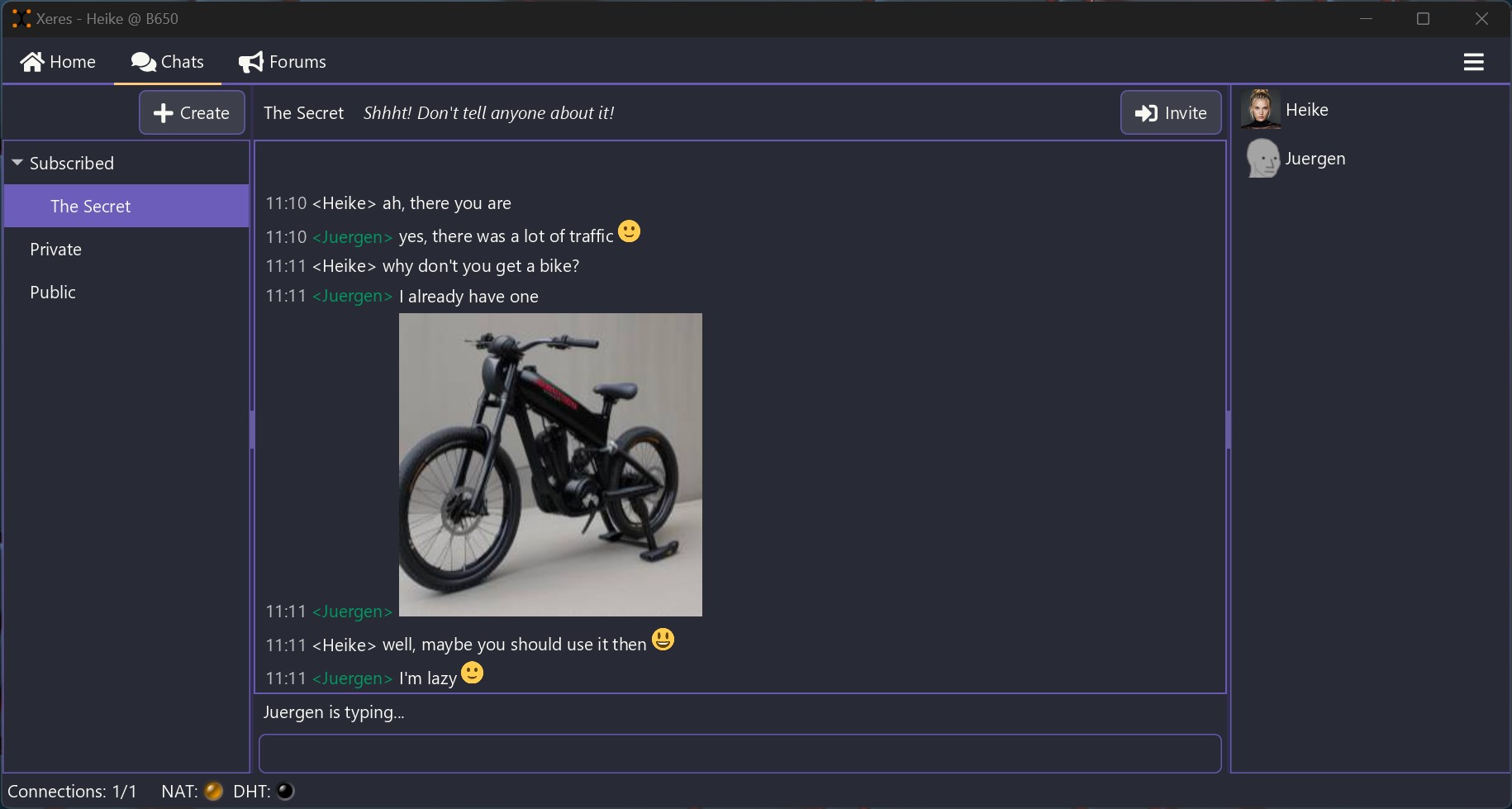
Task: Click the grinning emoji after 'use it then'
Action: [x=663, y=640]
